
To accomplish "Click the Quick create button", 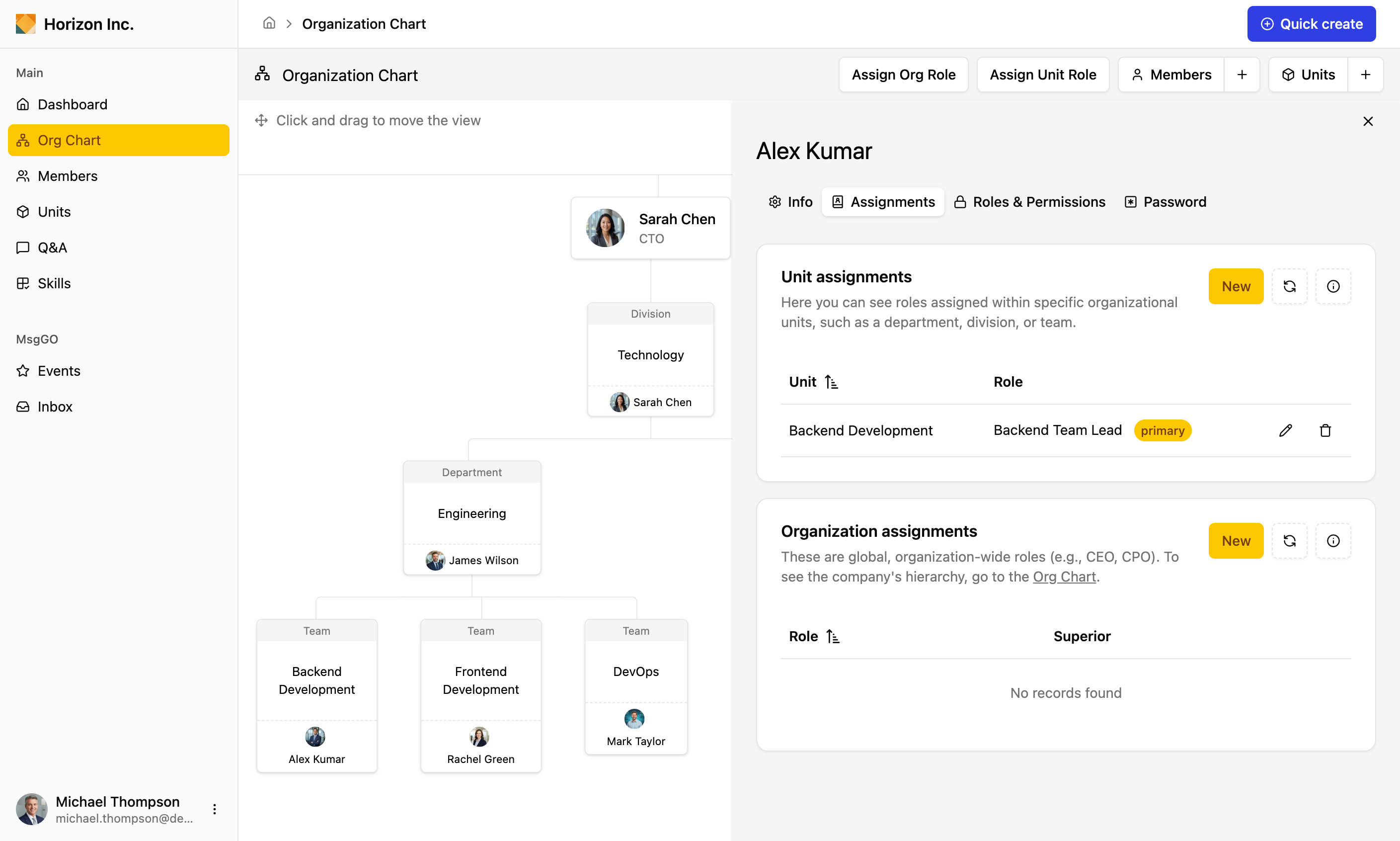I will point(1311,24).
